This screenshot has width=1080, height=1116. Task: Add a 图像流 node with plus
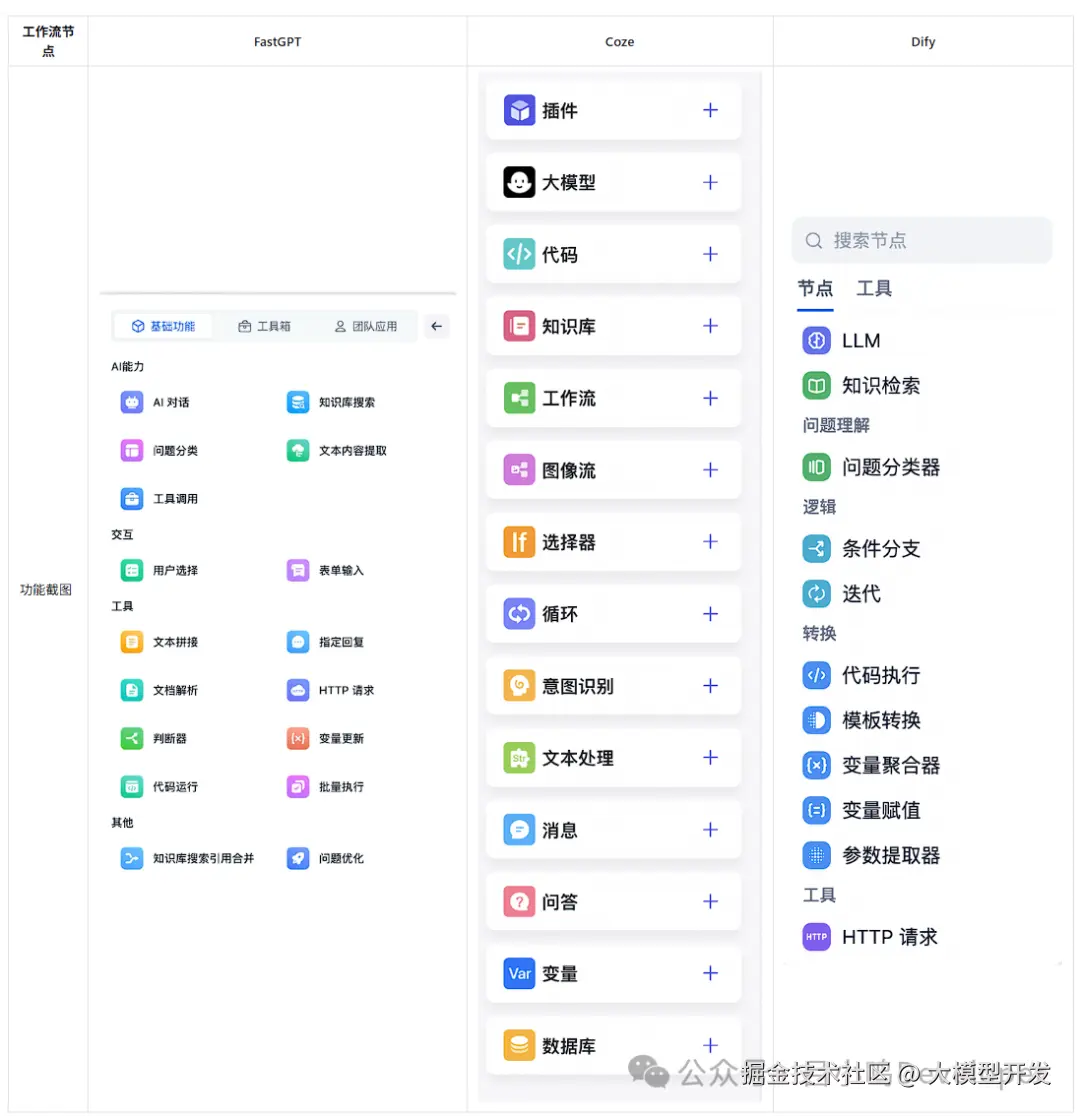711,470
